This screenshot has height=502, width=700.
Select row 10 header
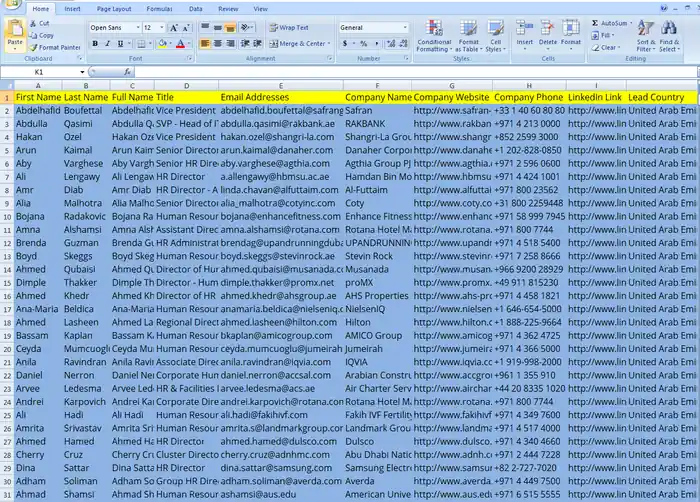(7, 217)
